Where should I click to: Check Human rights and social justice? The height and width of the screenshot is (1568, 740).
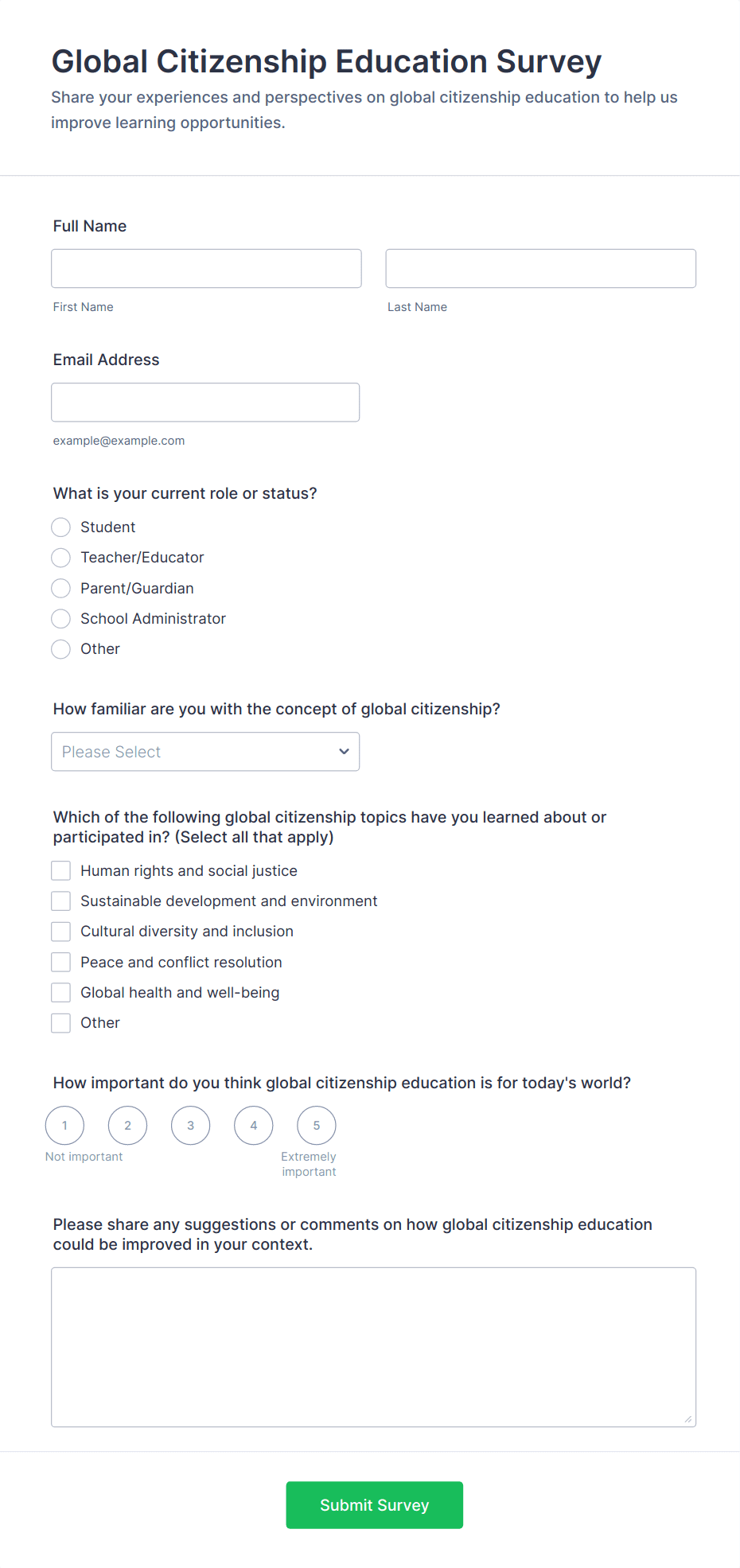pos(61,871)
